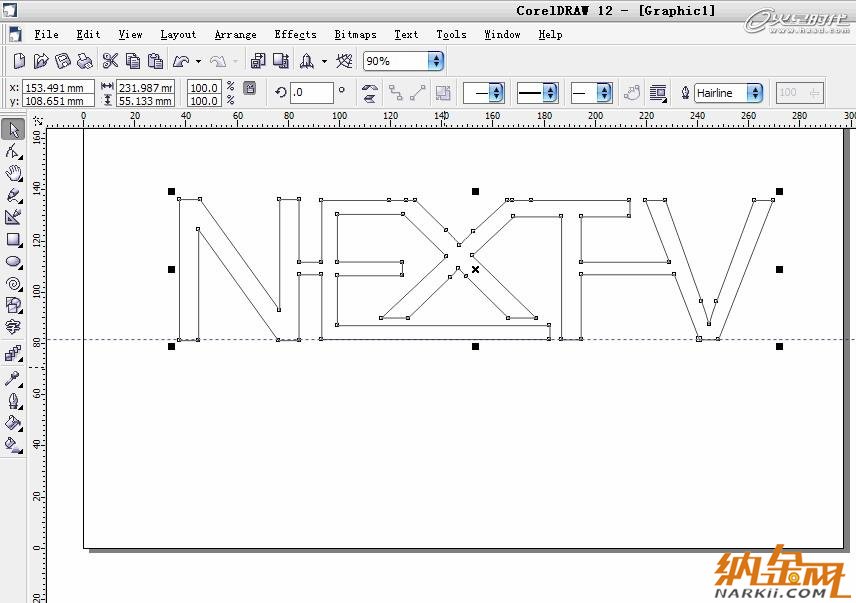856x603 pixels.
Task: Select the Interactive fill tool
Action: [13, 444]
